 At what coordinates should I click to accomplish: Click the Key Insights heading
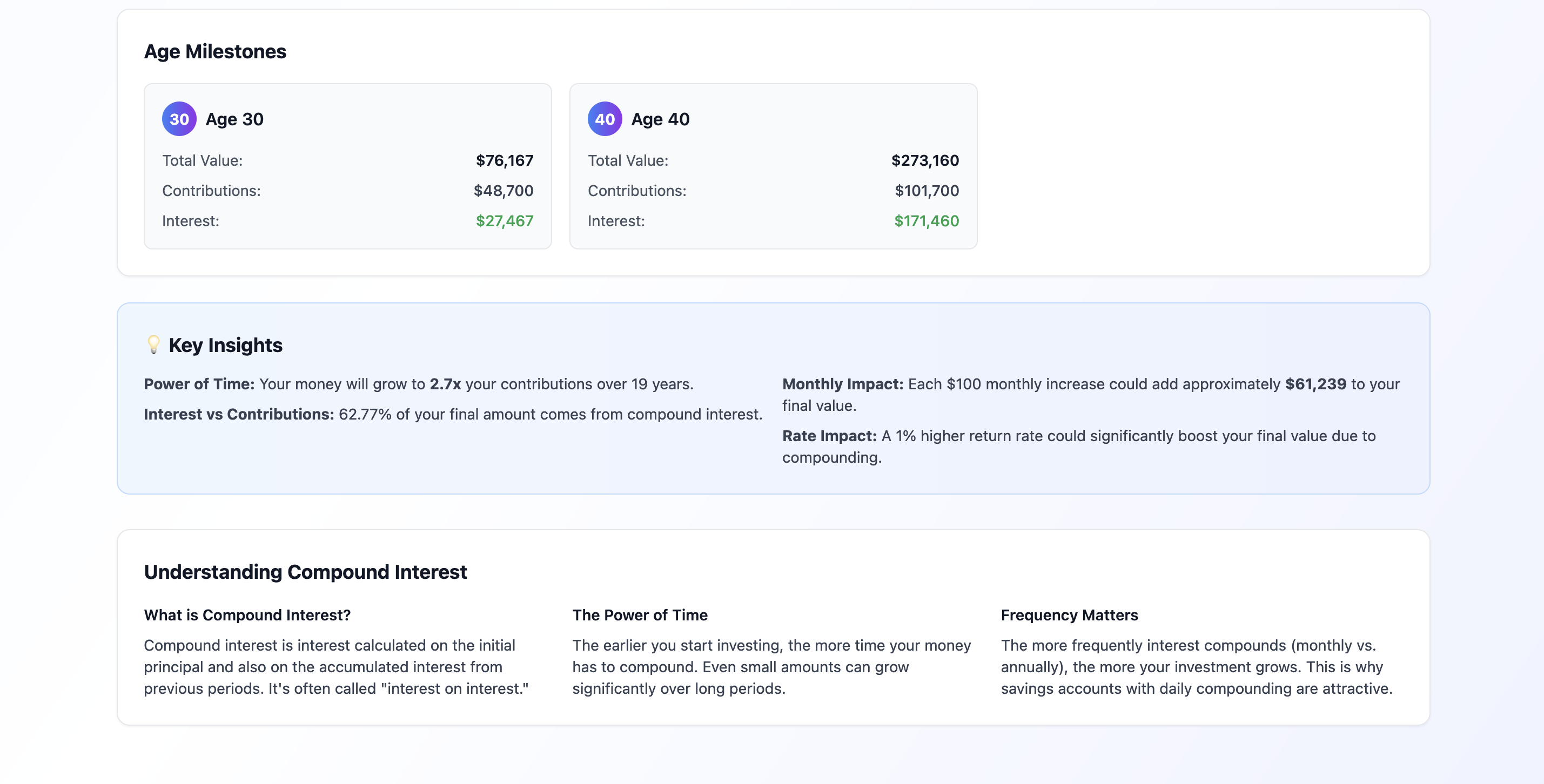tap(225, 344)
